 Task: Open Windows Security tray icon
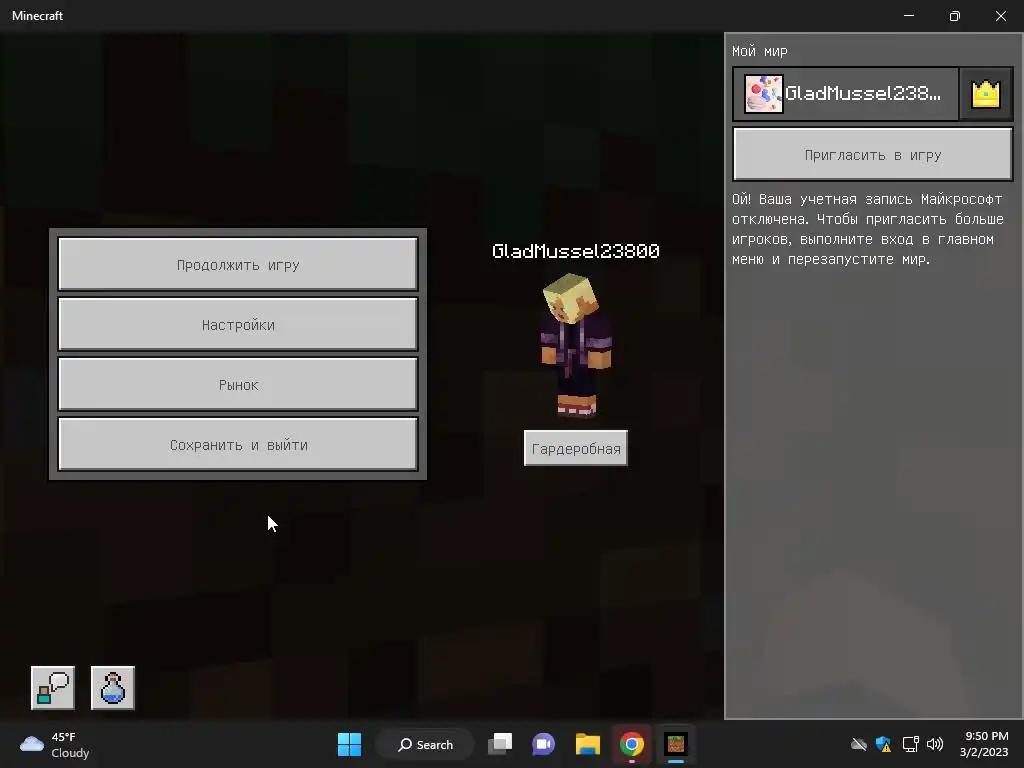(x=884, y=744)
